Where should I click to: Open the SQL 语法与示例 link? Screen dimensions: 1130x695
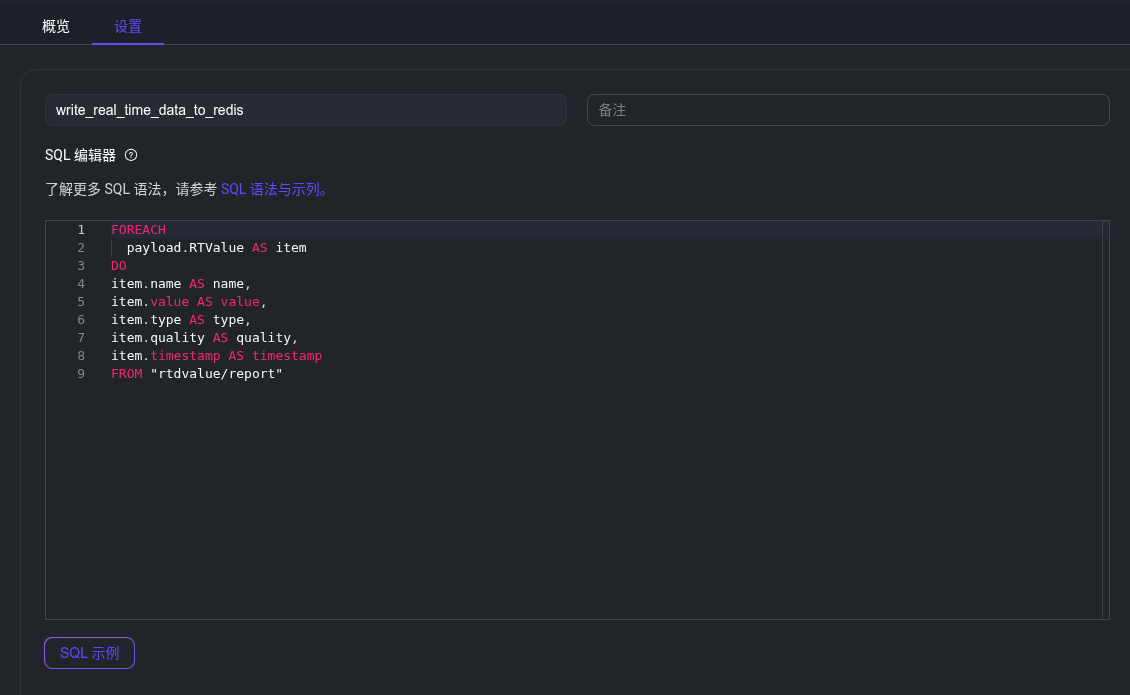pyautogui.click(x=274, y=190)
